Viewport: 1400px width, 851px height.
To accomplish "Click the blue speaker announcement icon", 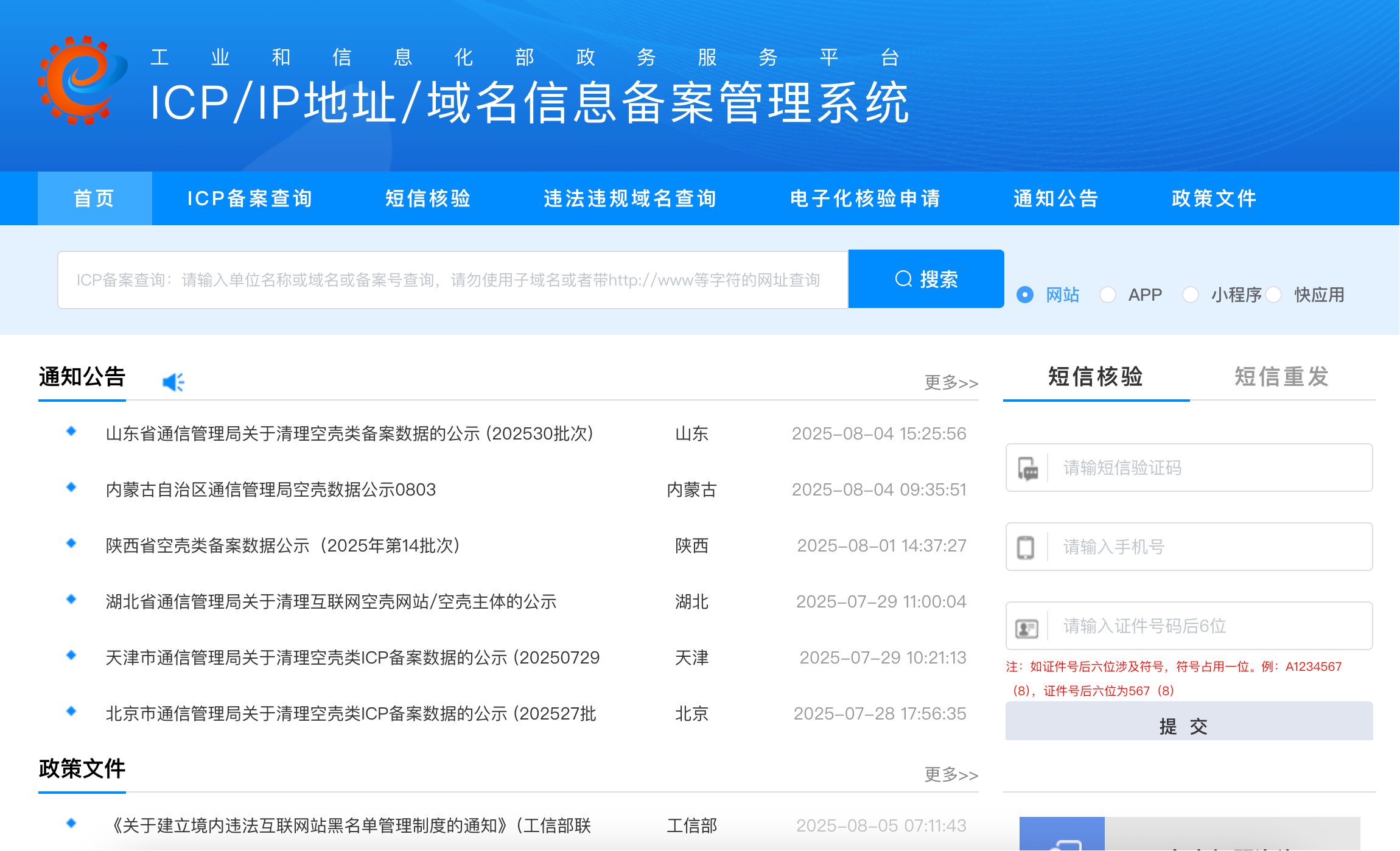I will 173,382.
